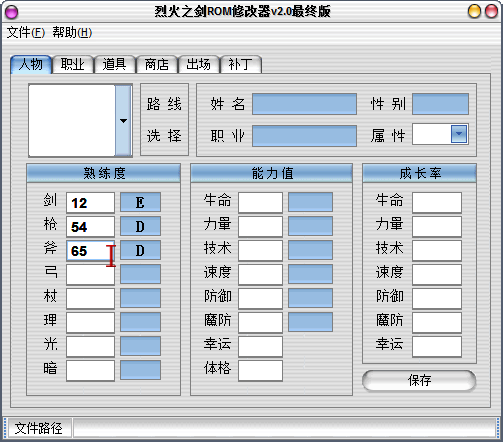Click the 枪 proficiency field showing 54

tap(90, 227)
